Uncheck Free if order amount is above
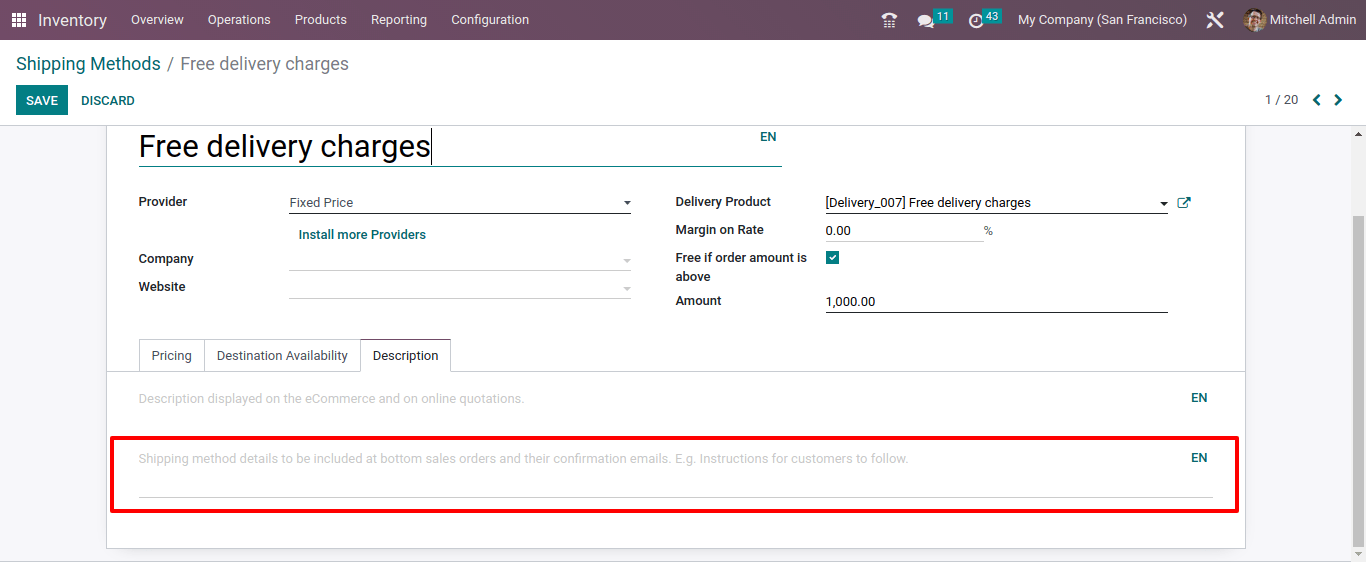This screenshot has height=562, width=1366. [x=832, y=257]
